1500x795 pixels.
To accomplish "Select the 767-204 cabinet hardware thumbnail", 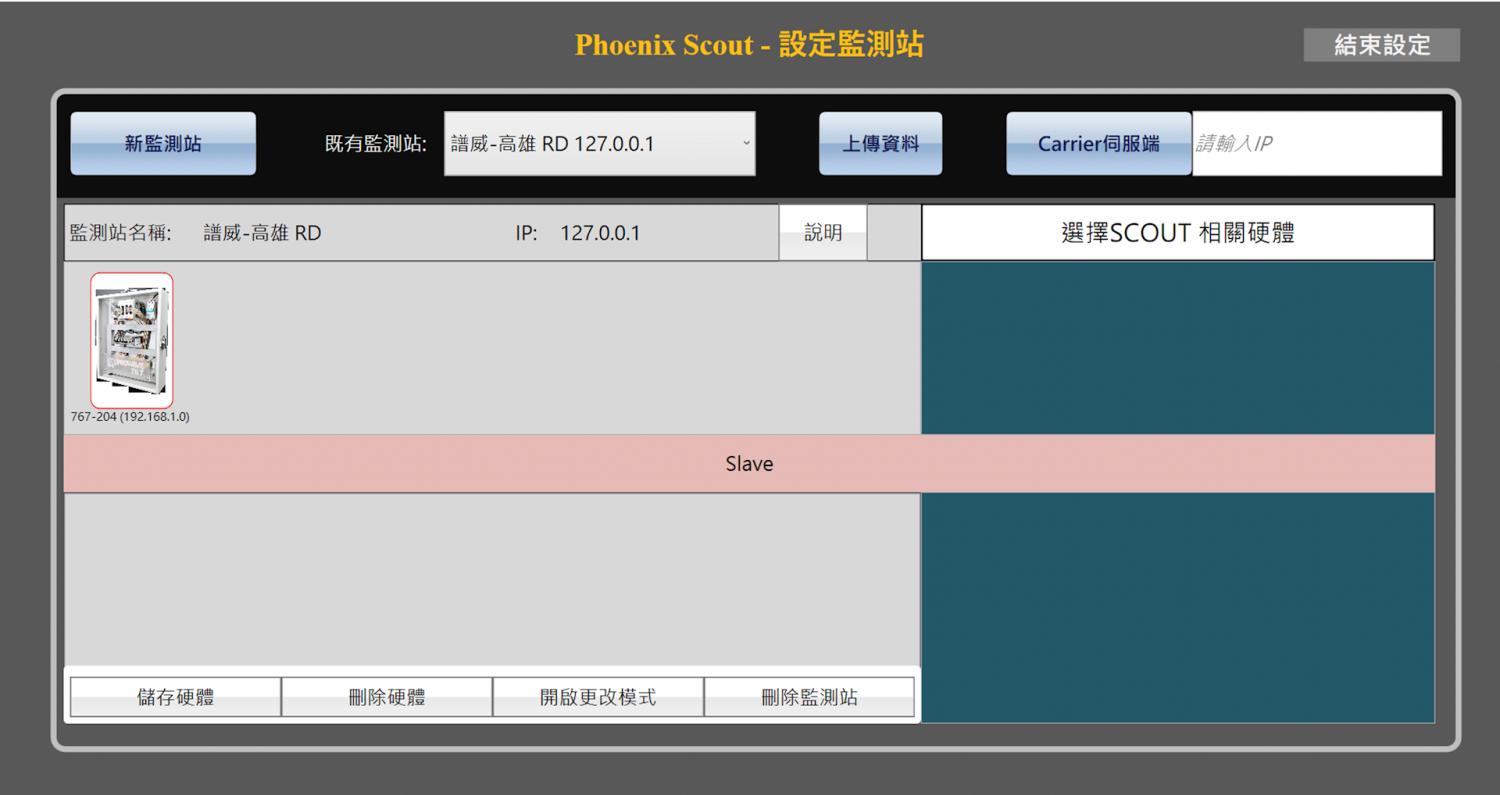I will 132,340.
